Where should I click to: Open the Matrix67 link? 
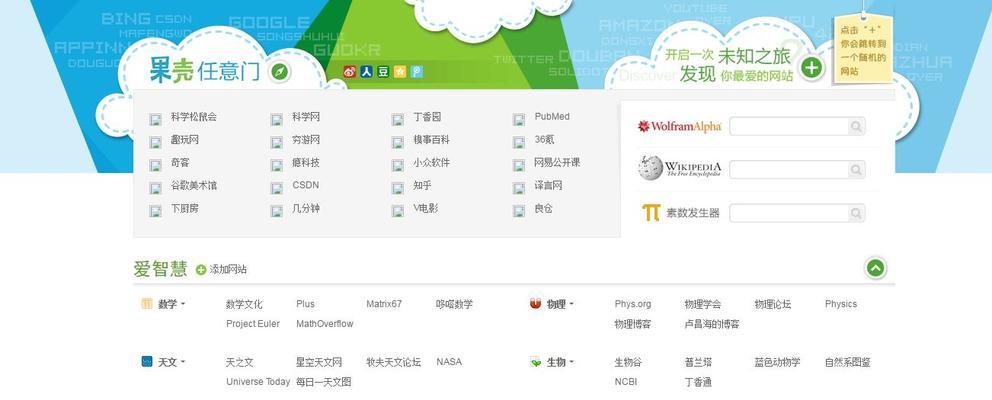pyautogui.click(x=384, y=304)
